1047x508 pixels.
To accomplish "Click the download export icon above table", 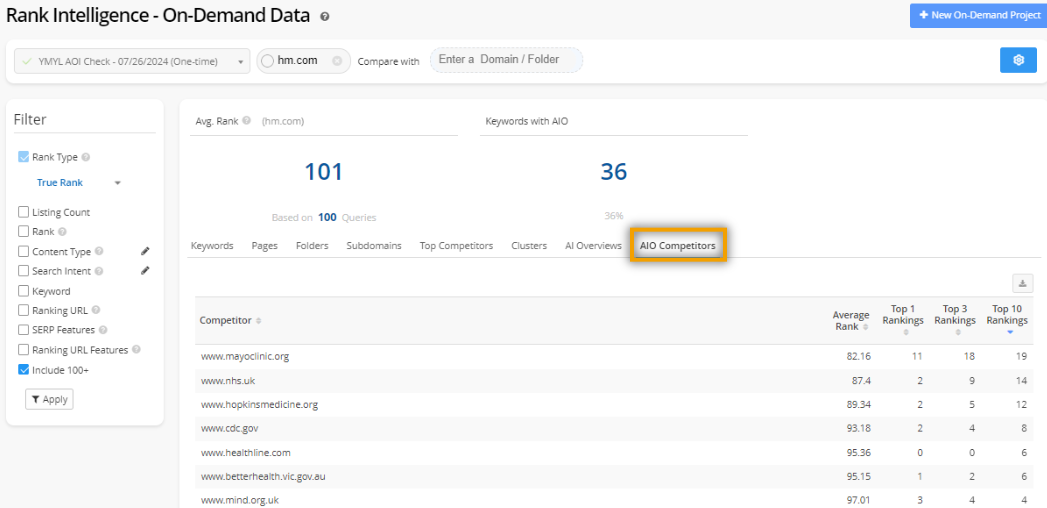I will 1022,283.
